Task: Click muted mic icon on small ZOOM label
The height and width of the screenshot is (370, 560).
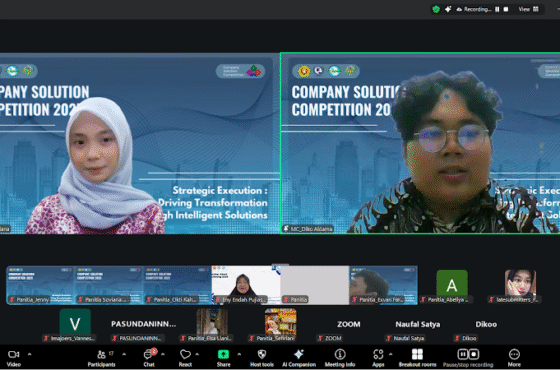Action: [x=320, y=338]
